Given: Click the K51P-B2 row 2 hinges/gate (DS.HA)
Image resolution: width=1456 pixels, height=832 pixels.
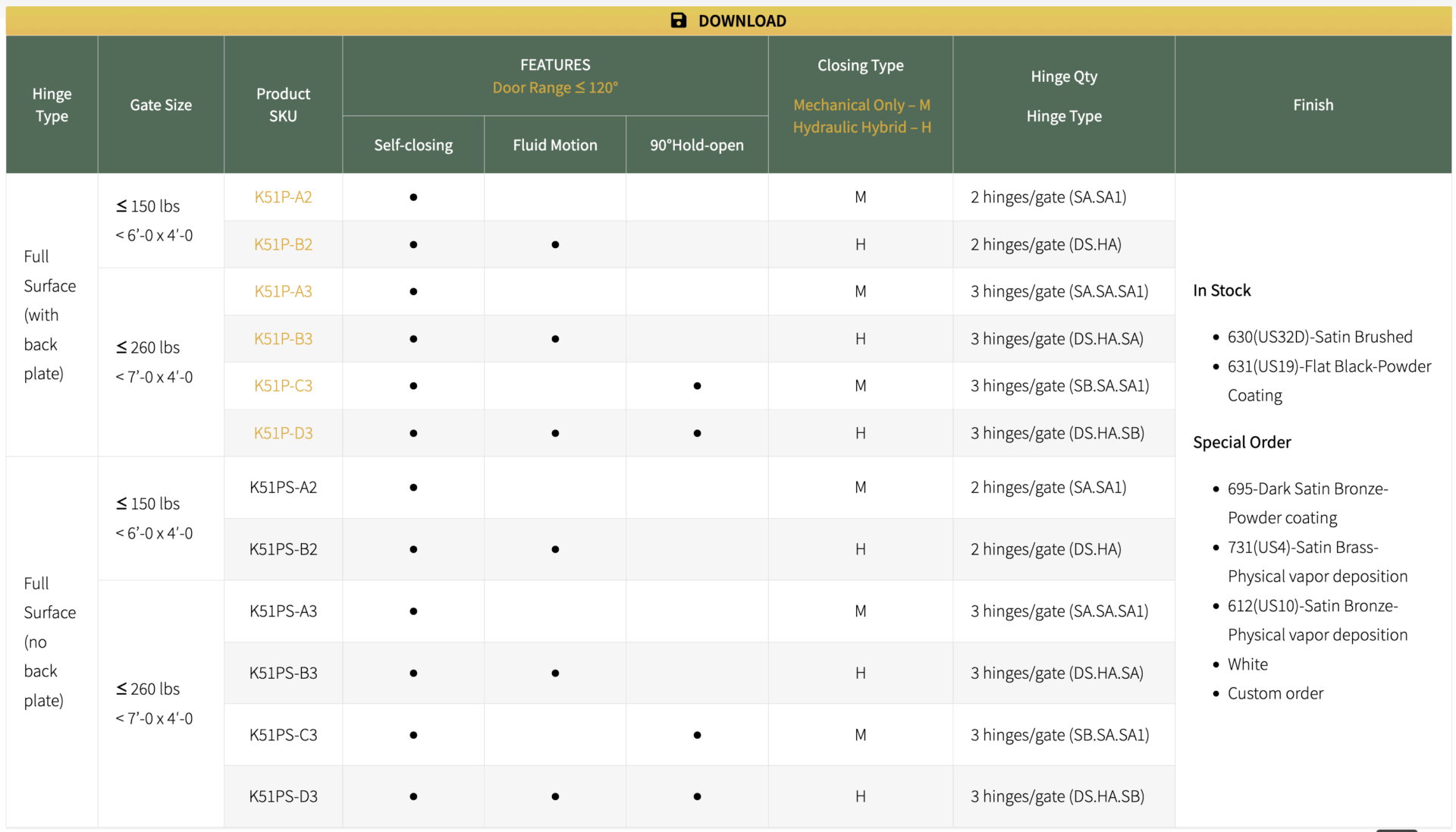Looking at the screenshot, I should click(x=1046, y=244).
